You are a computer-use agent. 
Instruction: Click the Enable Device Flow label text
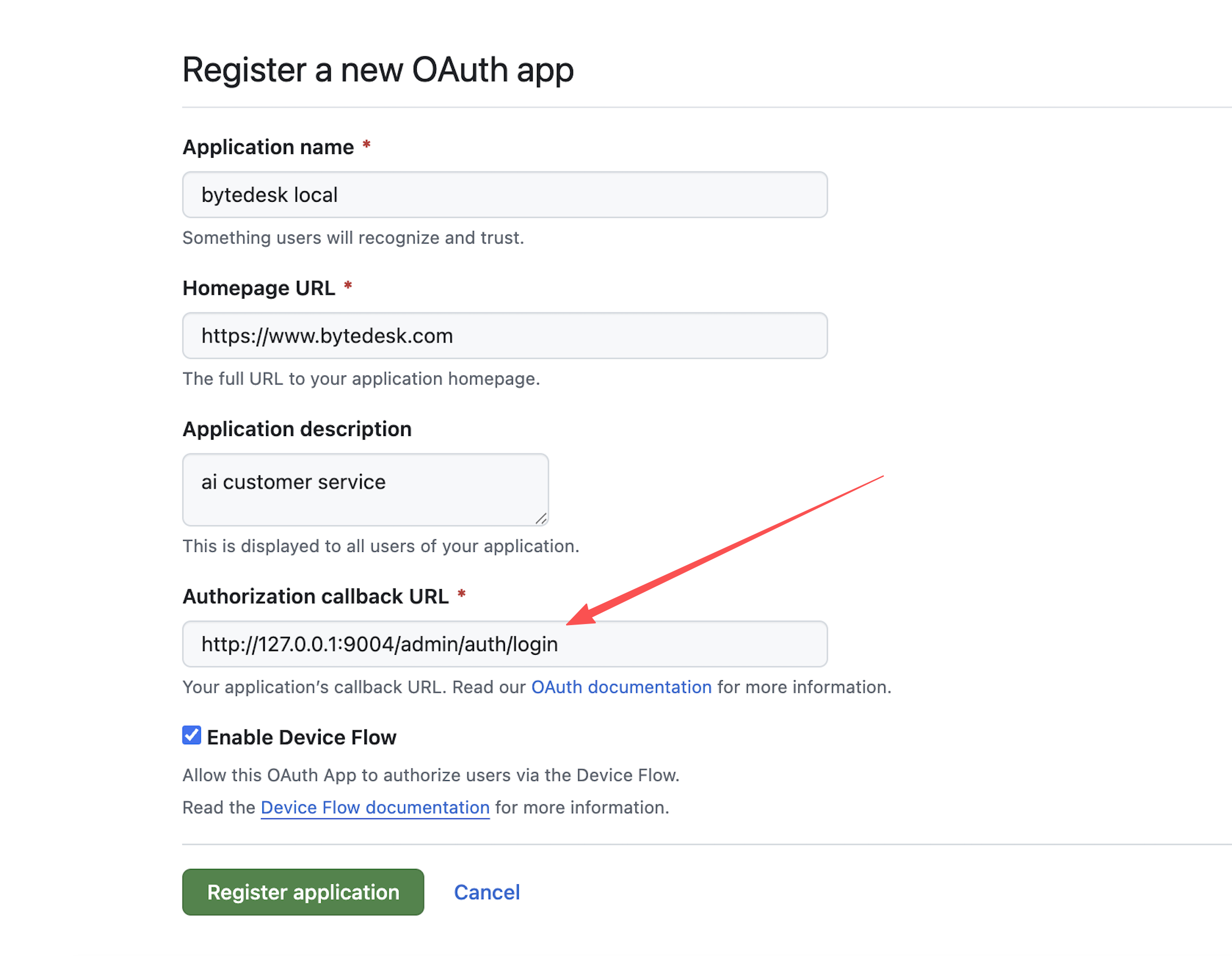301,737
